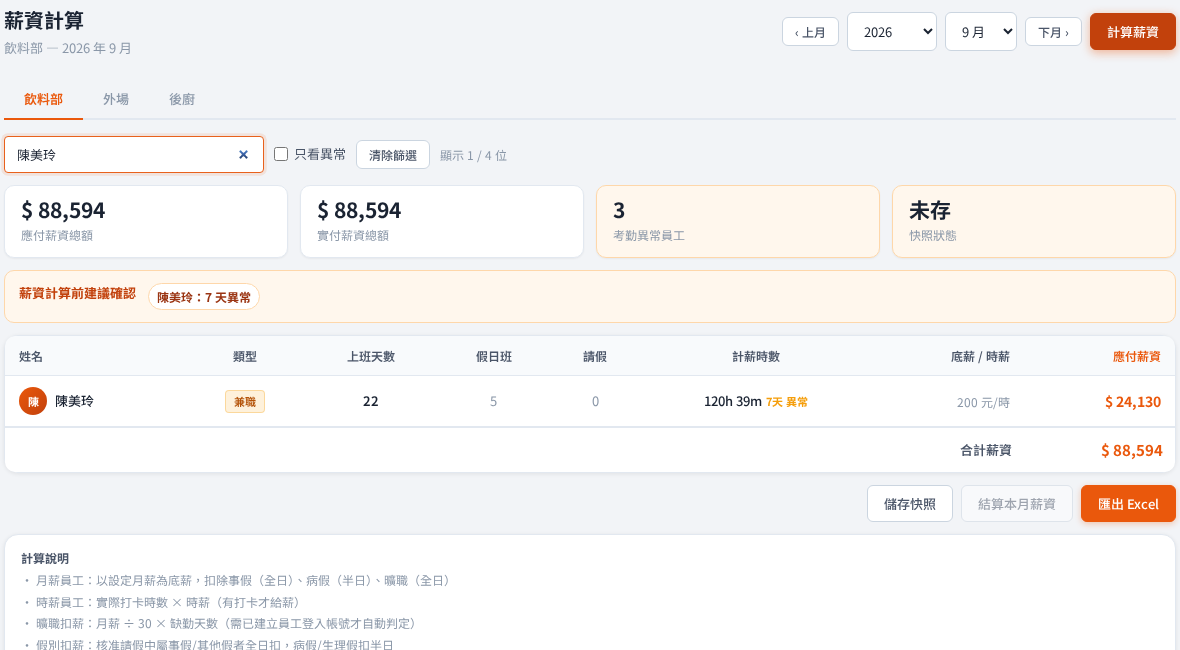Click the 快照狀態 未存 card
The image size is (1180, 650).
[x=1033, y=221]
